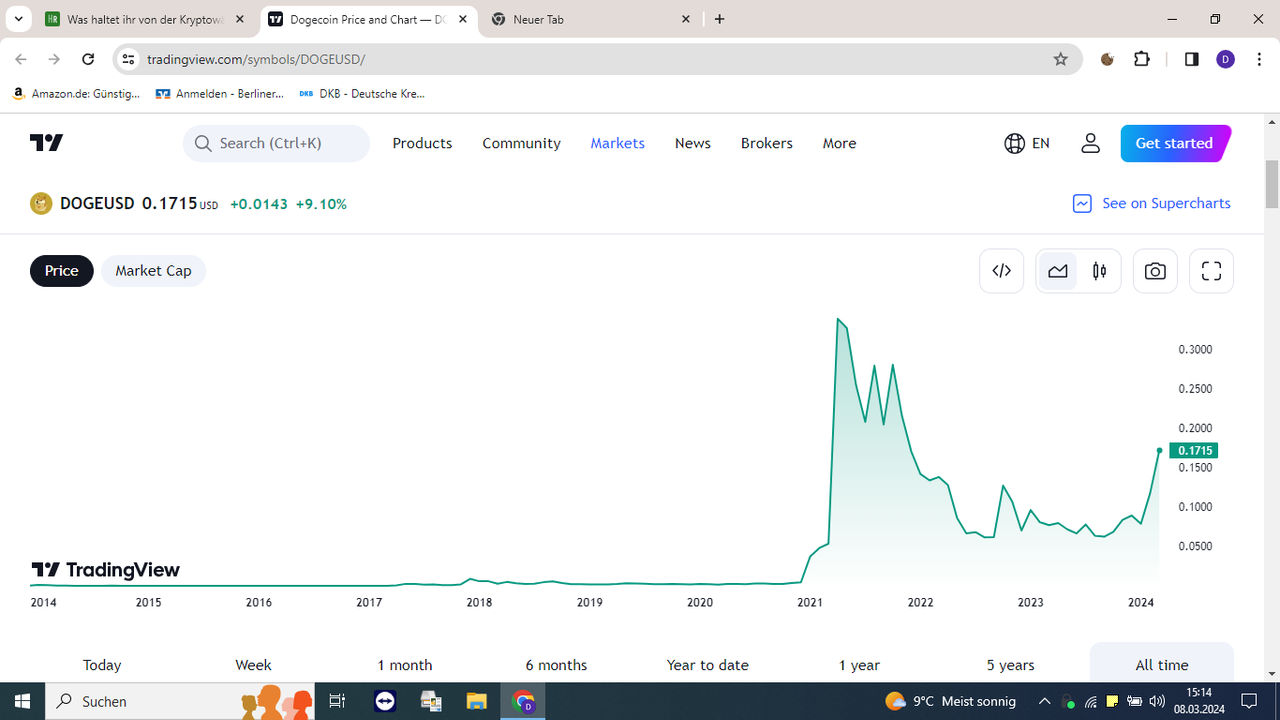
Task: Click the TradingView watermark on chart
Action: click(x=105, y=570)
